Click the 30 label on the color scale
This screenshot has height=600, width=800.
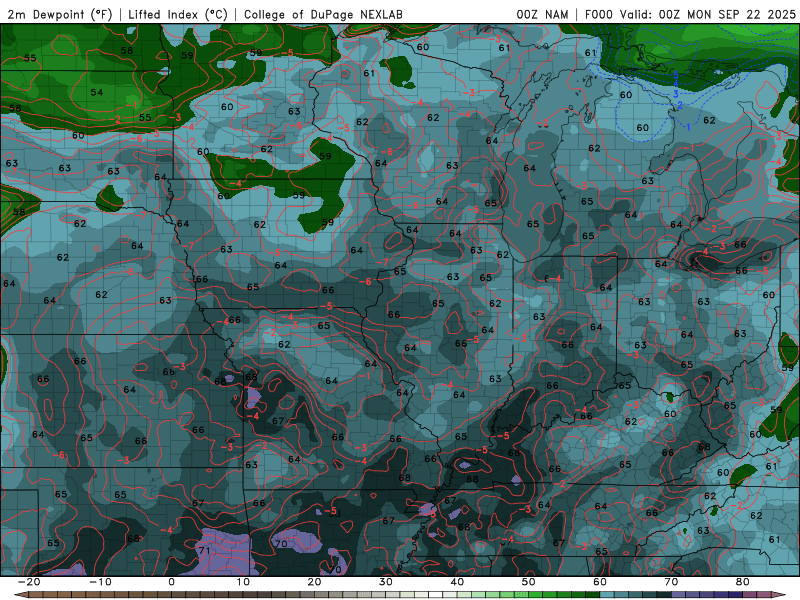(x=386, y=582)
